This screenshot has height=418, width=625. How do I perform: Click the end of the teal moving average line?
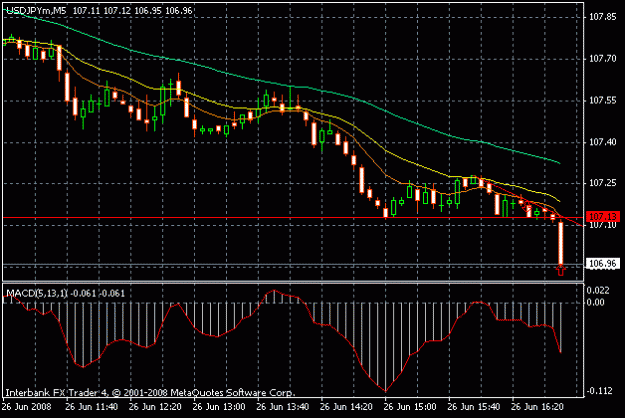pyautogui.click(x=559, y=163)
